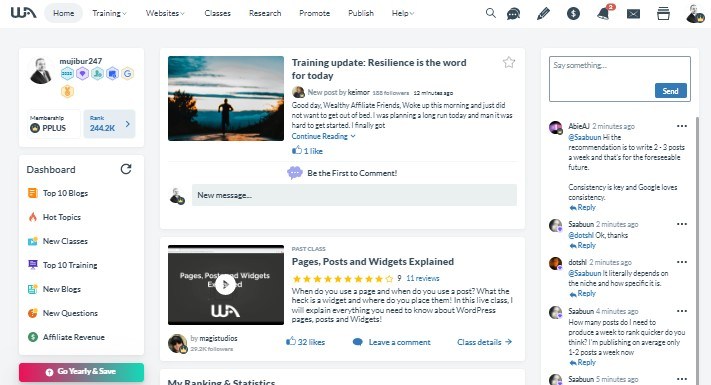711x385 pixels.
Task: Open mujibur247 profile name
Action: tap(81, 61)
